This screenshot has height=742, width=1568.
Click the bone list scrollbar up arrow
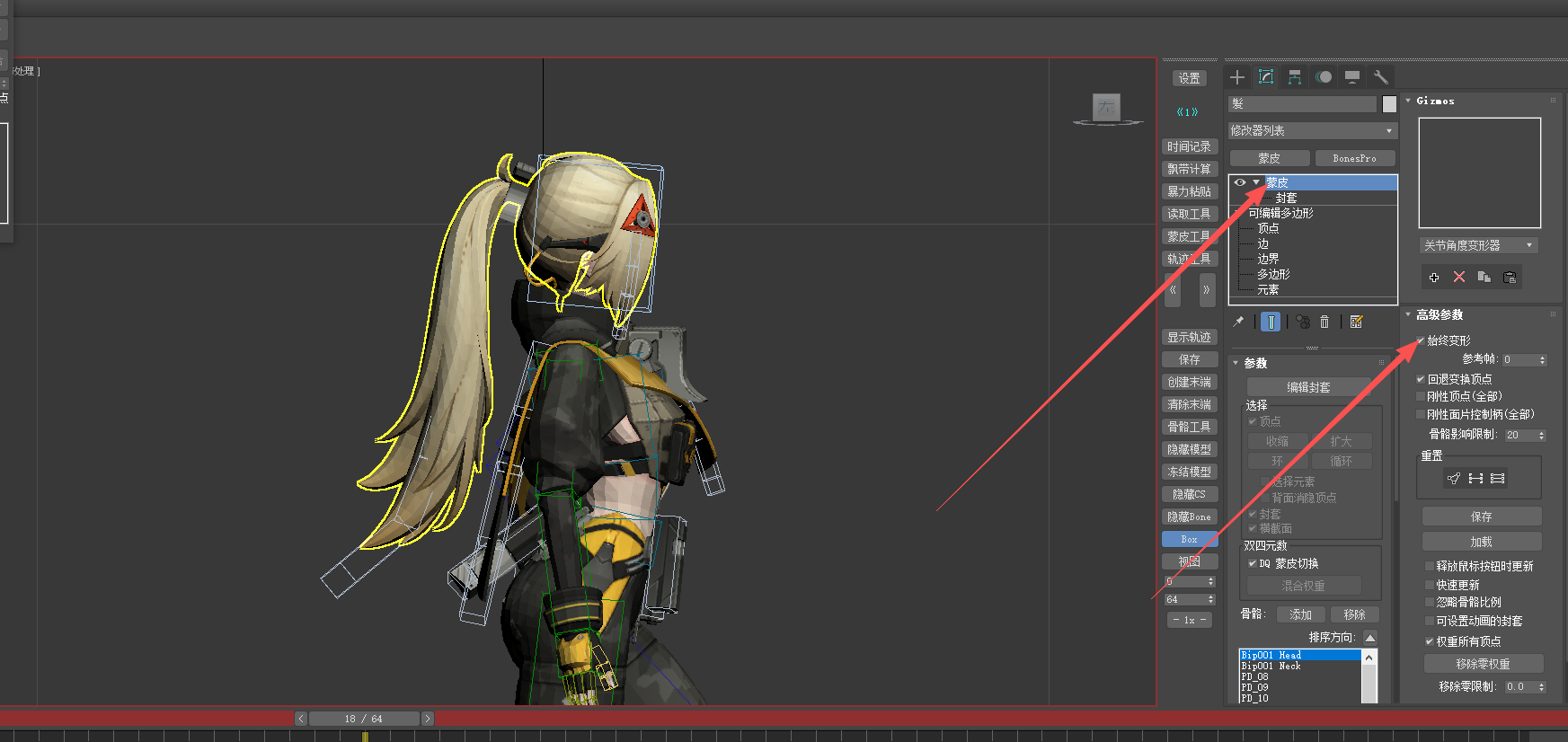click(x=1369, y=658)
